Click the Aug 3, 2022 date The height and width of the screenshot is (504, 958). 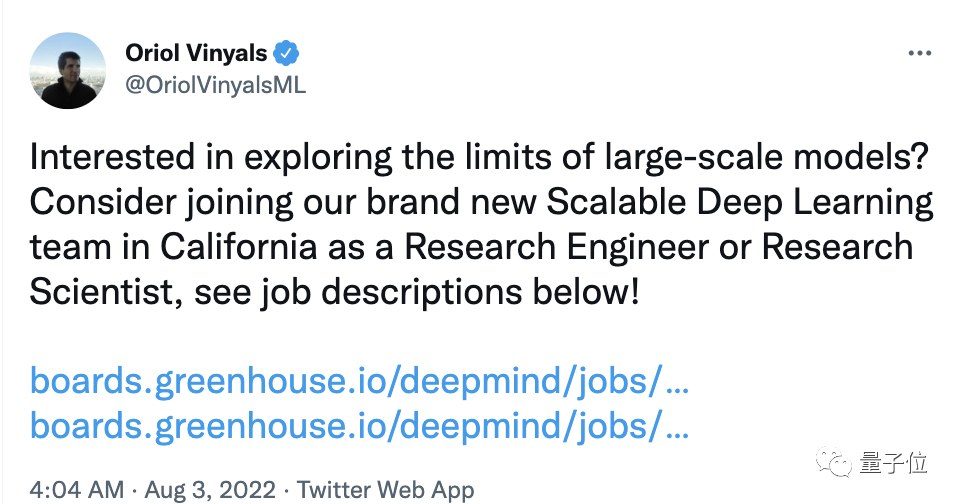212,490
